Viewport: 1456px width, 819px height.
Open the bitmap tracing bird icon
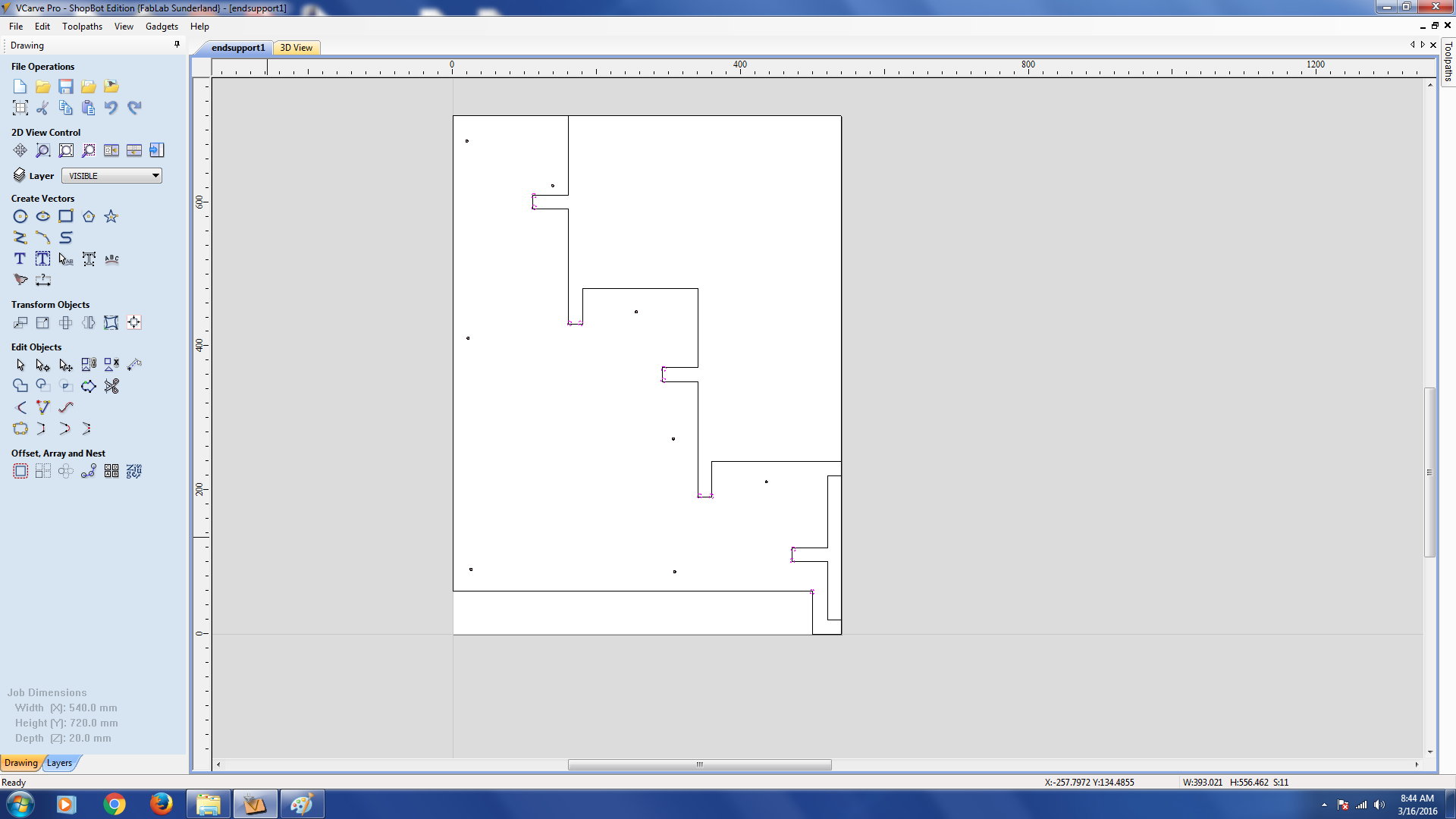click(x=20, y=280)
